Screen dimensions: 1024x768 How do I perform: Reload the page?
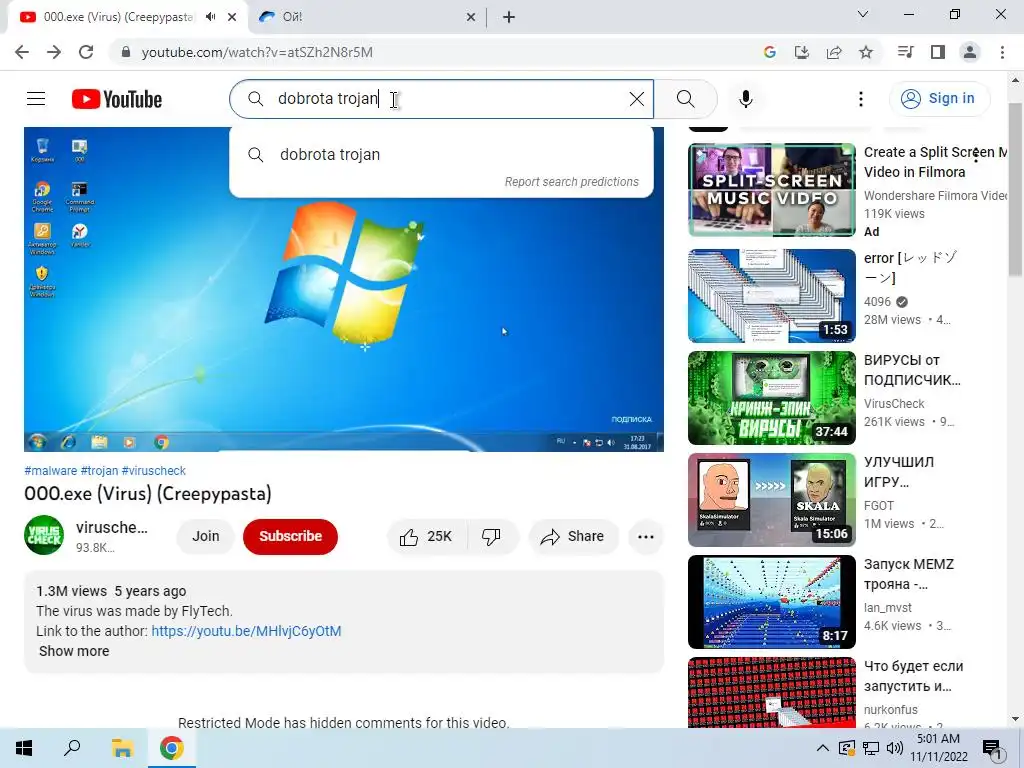86,52
